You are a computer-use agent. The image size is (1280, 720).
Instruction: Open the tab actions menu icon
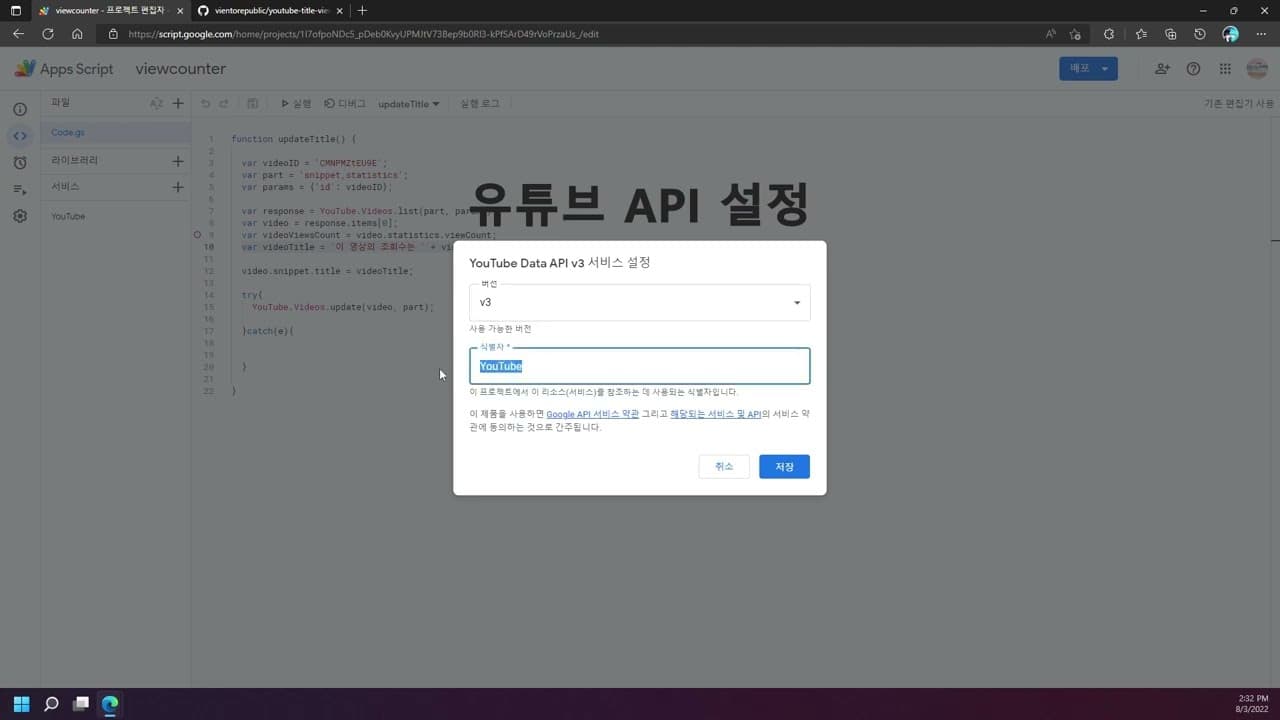[x=15, y=10]
